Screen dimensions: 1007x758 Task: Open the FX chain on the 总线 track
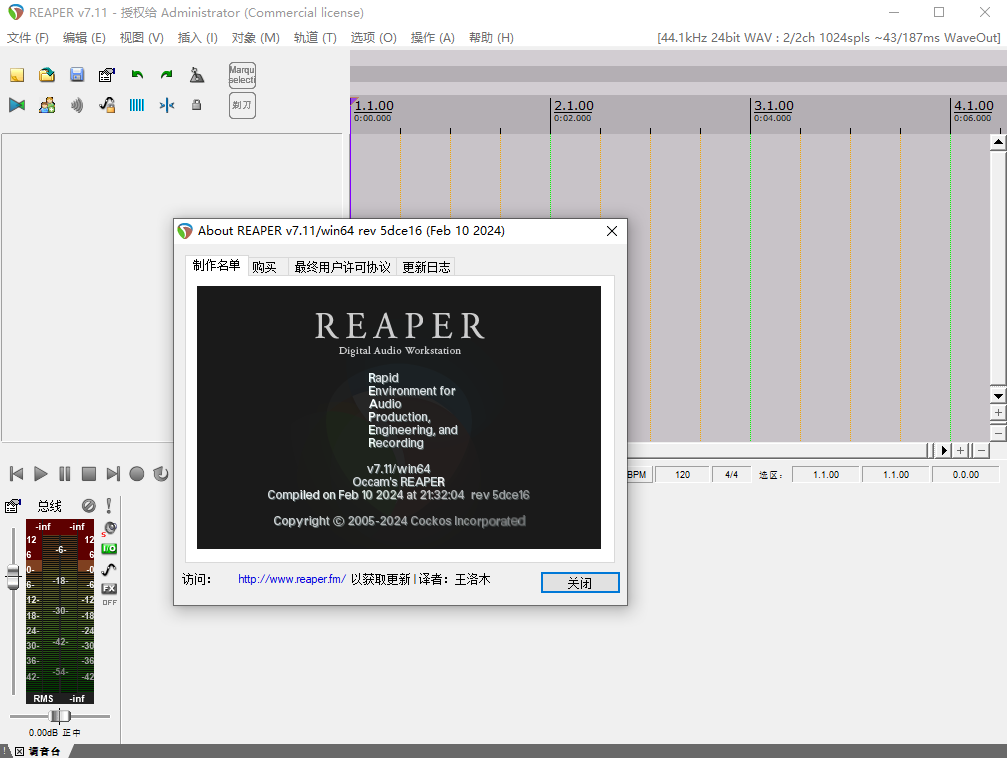point(108,589)
